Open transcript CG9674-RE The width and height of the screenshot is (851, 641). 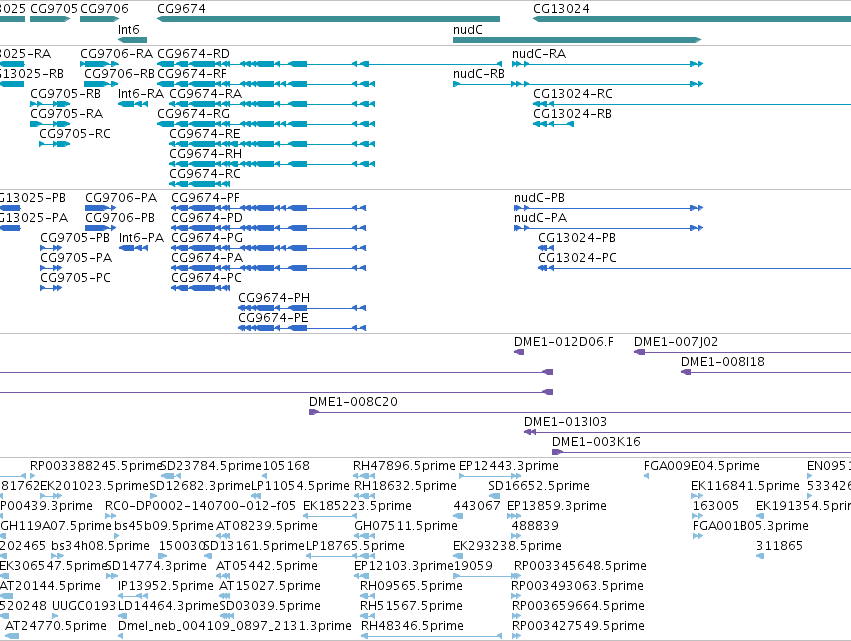(x=205, y=134)
